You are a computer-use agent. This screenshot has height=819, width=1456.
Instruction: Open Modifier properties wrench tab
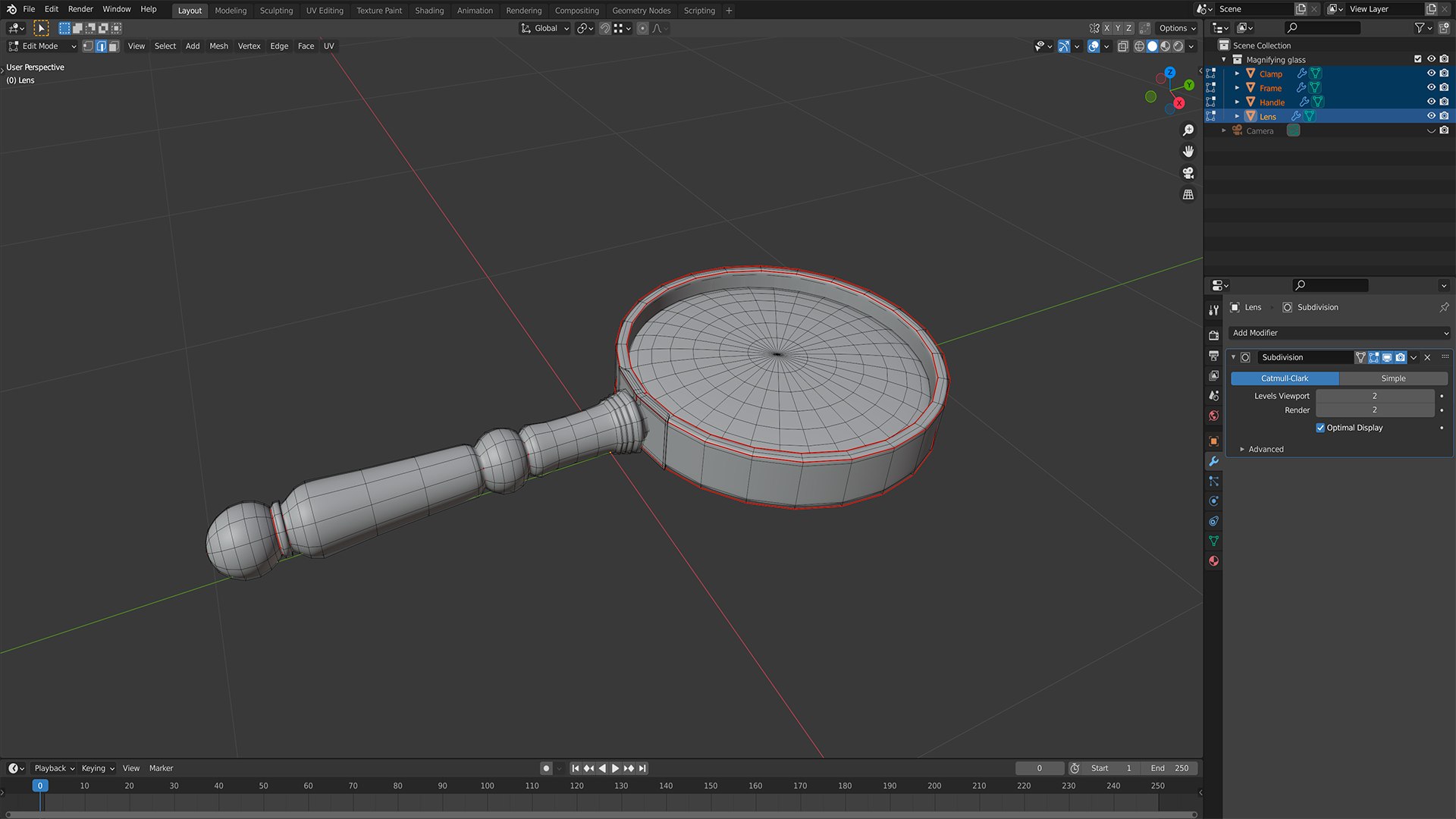coord(1213,461)
